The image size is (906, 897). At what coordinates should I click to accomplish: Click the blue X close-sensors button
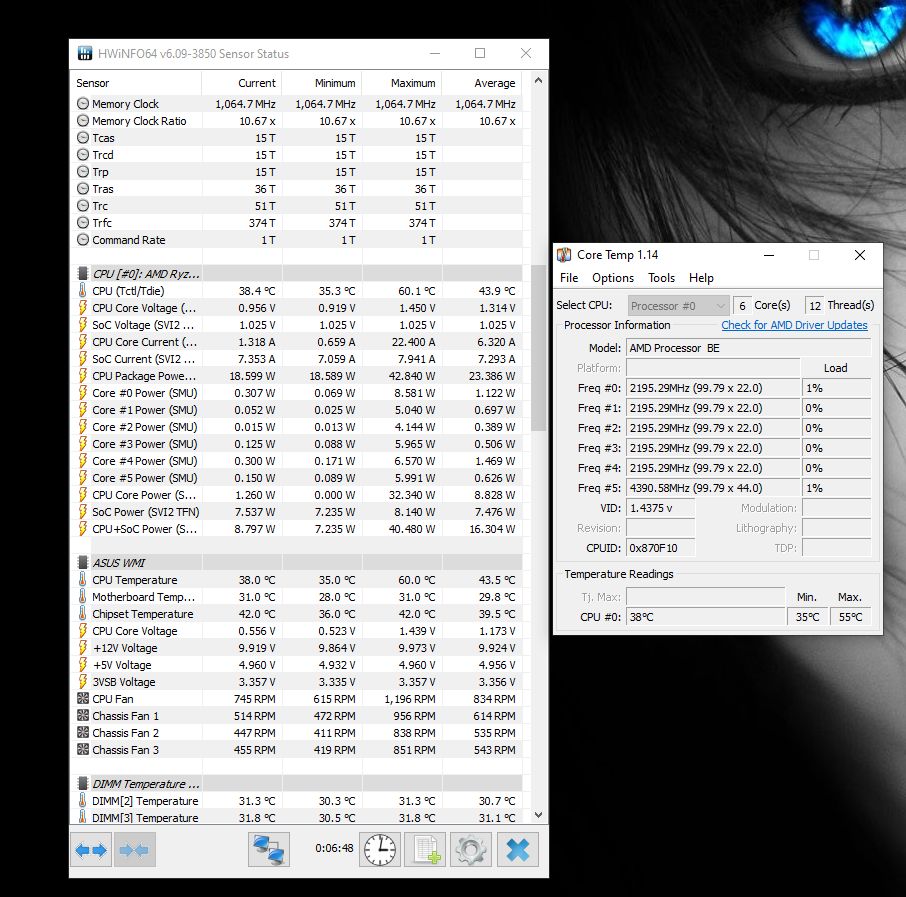coord(517,849)
